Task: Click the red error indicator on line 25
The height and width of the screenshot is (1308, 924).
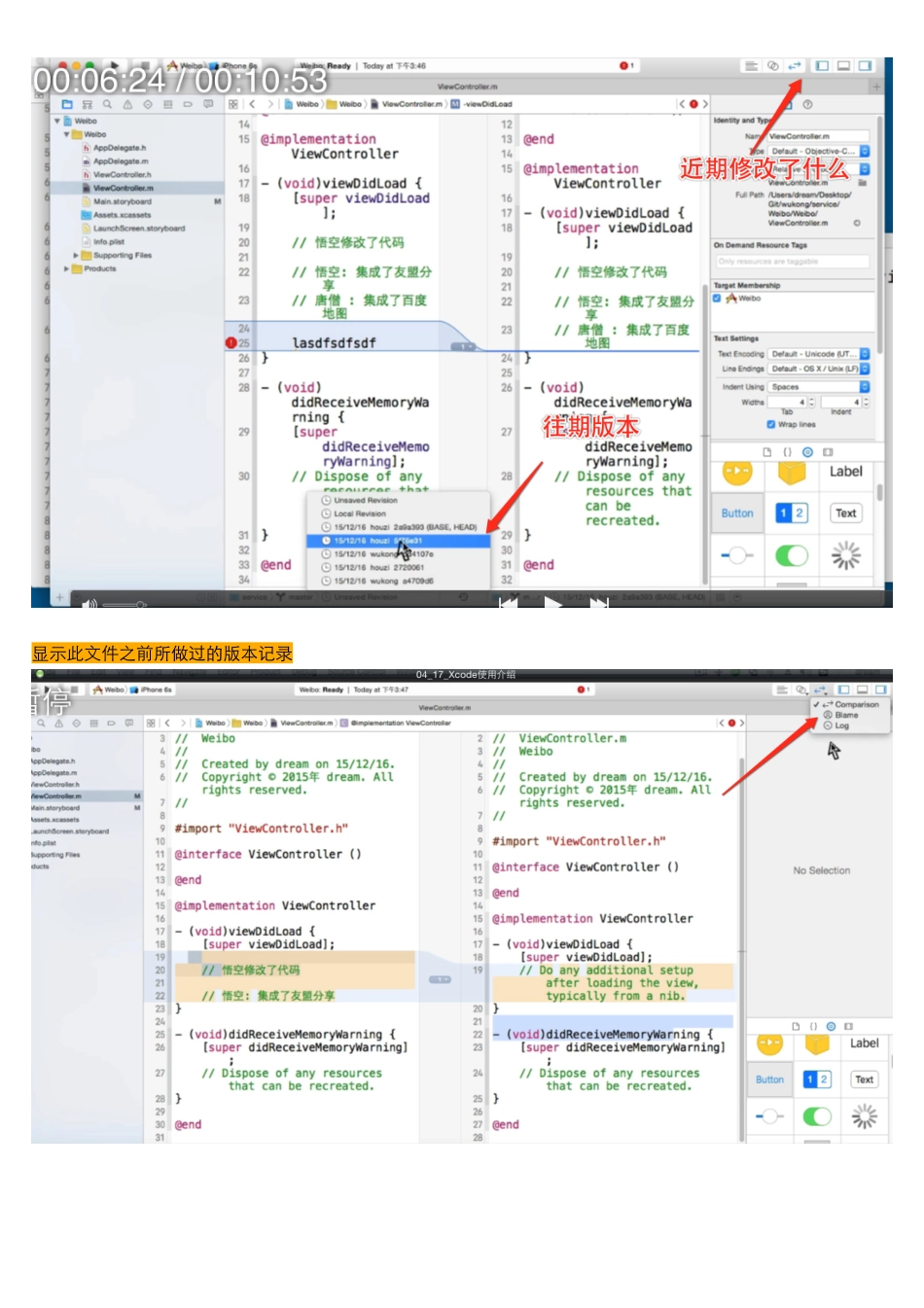Action: coord(231,343)
